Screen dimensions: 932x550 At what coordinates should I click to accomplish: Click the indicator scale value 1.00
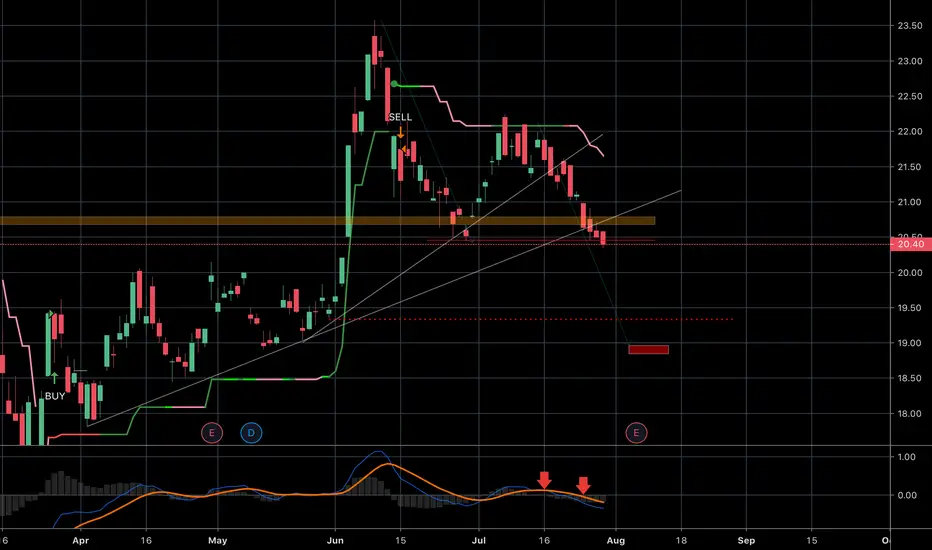pyautogui.click(x=906, y=457)
